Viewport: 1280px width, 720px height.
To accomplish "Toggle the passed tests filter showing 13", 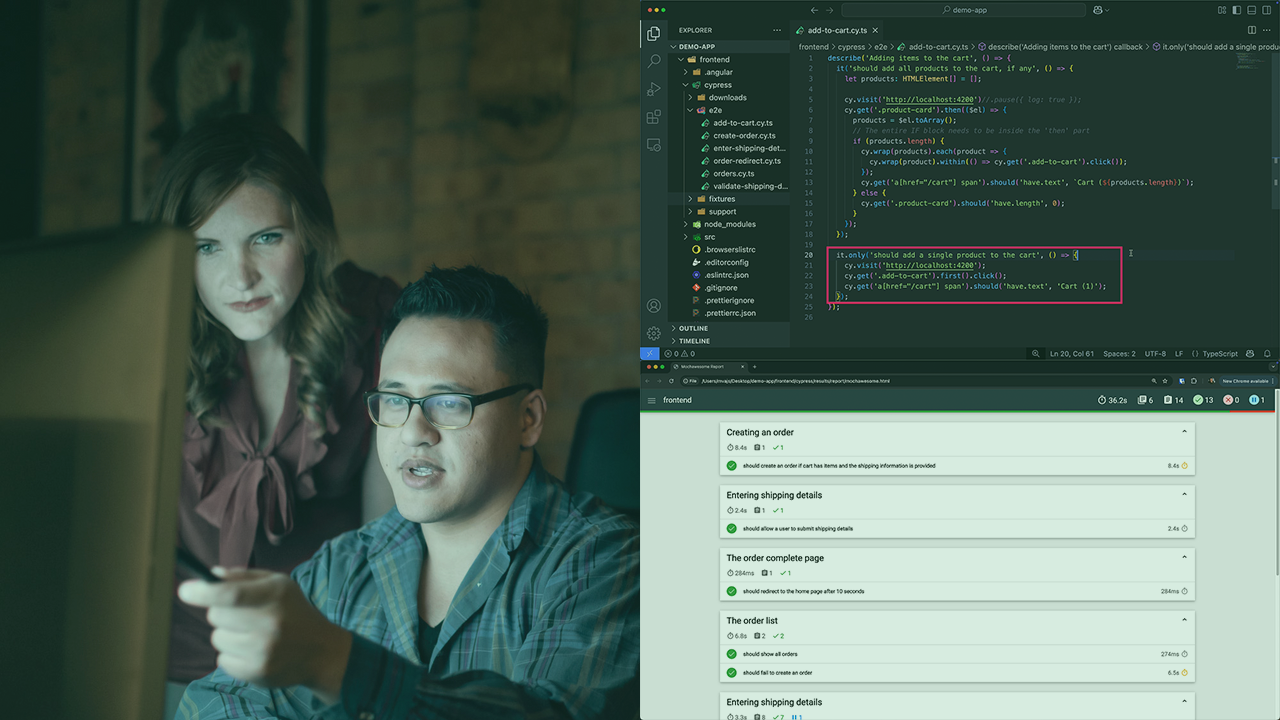I will (x=1203, y=400).
